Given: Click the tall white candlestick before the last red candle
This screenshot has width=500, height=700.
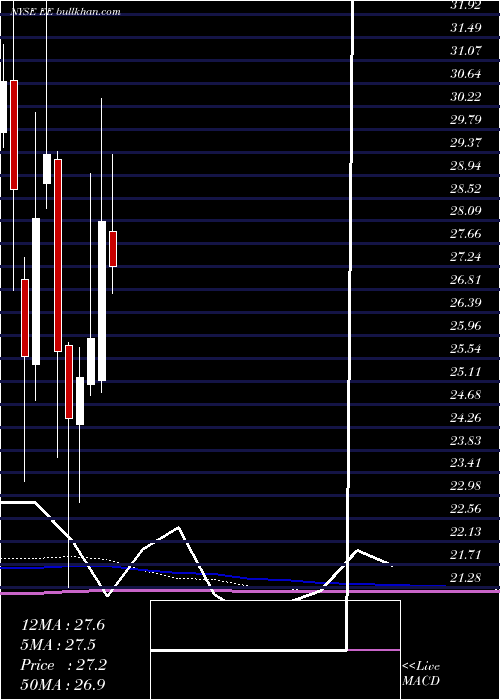Looking at the screenshot, I should click(x=102, y=301).
